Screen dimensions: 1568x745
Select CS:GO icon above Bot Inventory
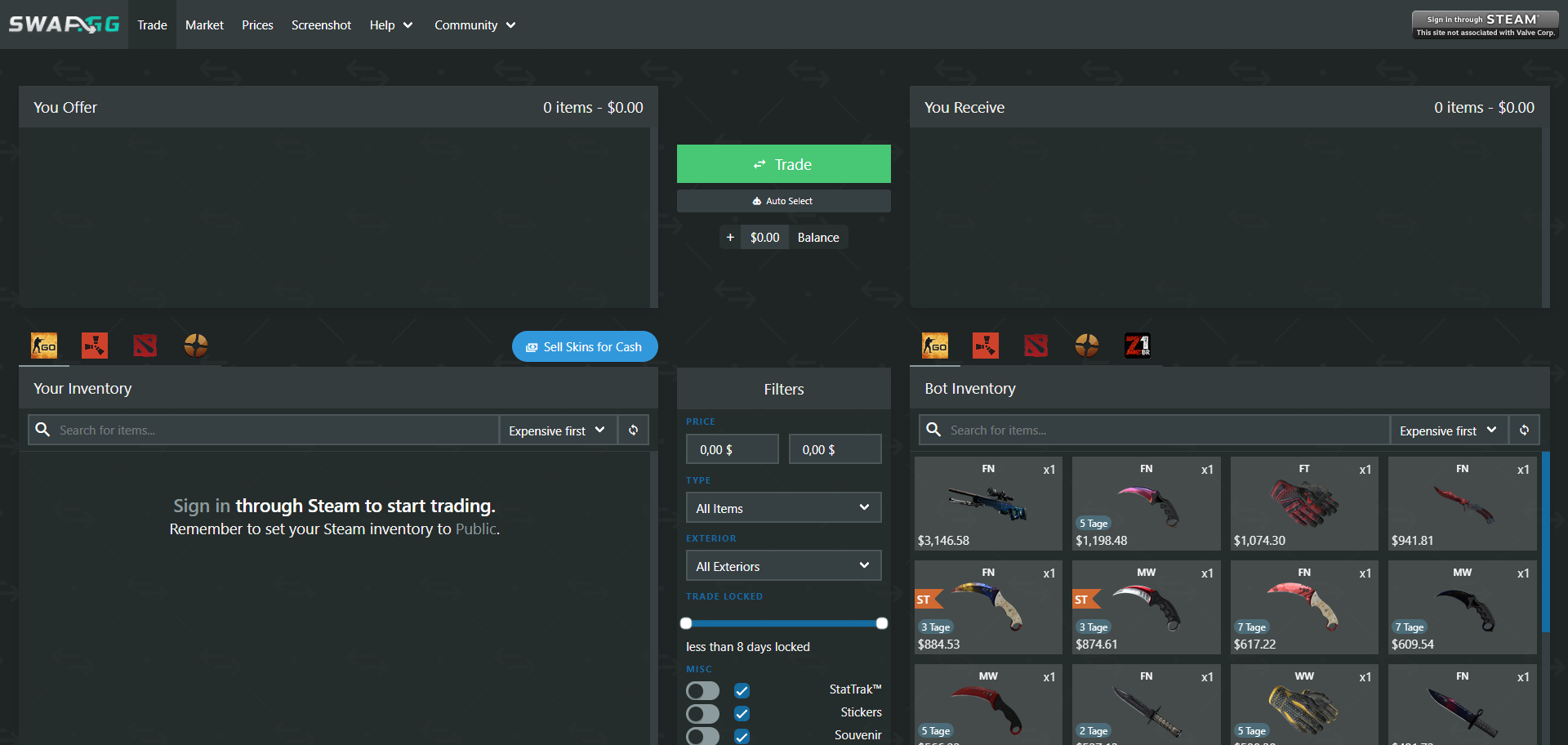click(x=935, y=346)
